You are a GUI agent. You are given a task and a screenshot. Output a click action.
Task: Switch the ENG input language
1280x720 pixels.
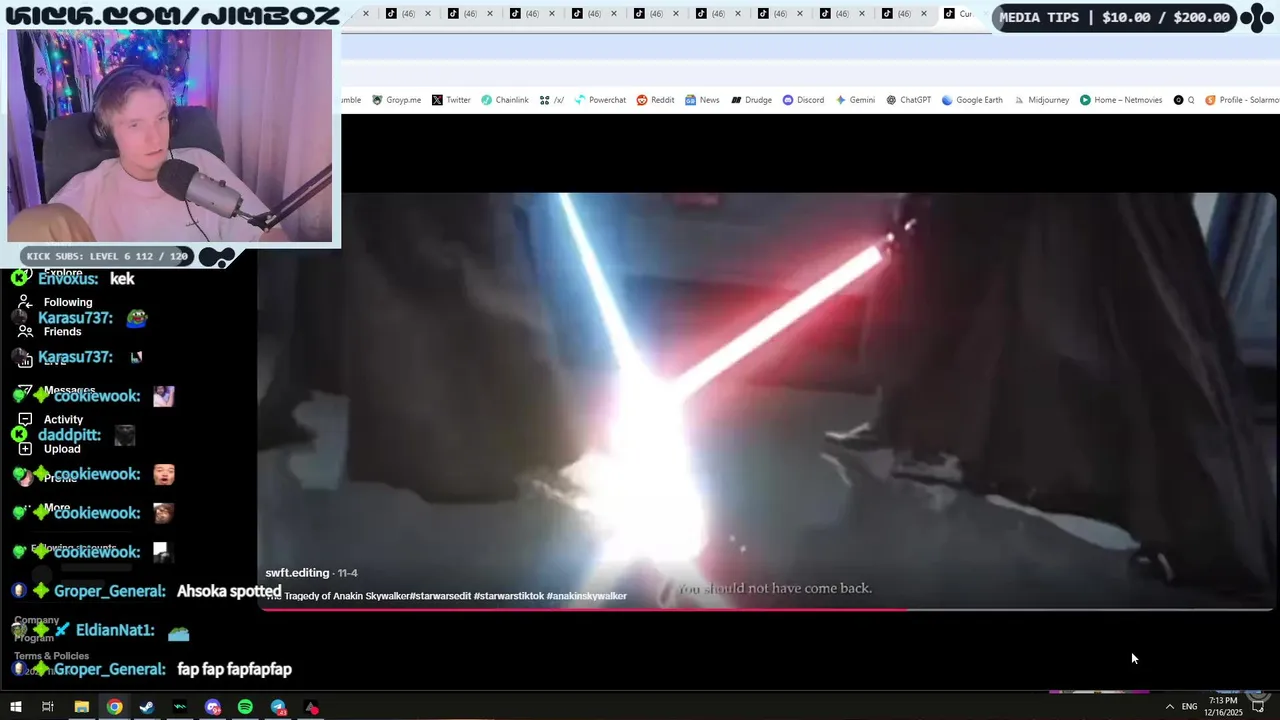1189,707
